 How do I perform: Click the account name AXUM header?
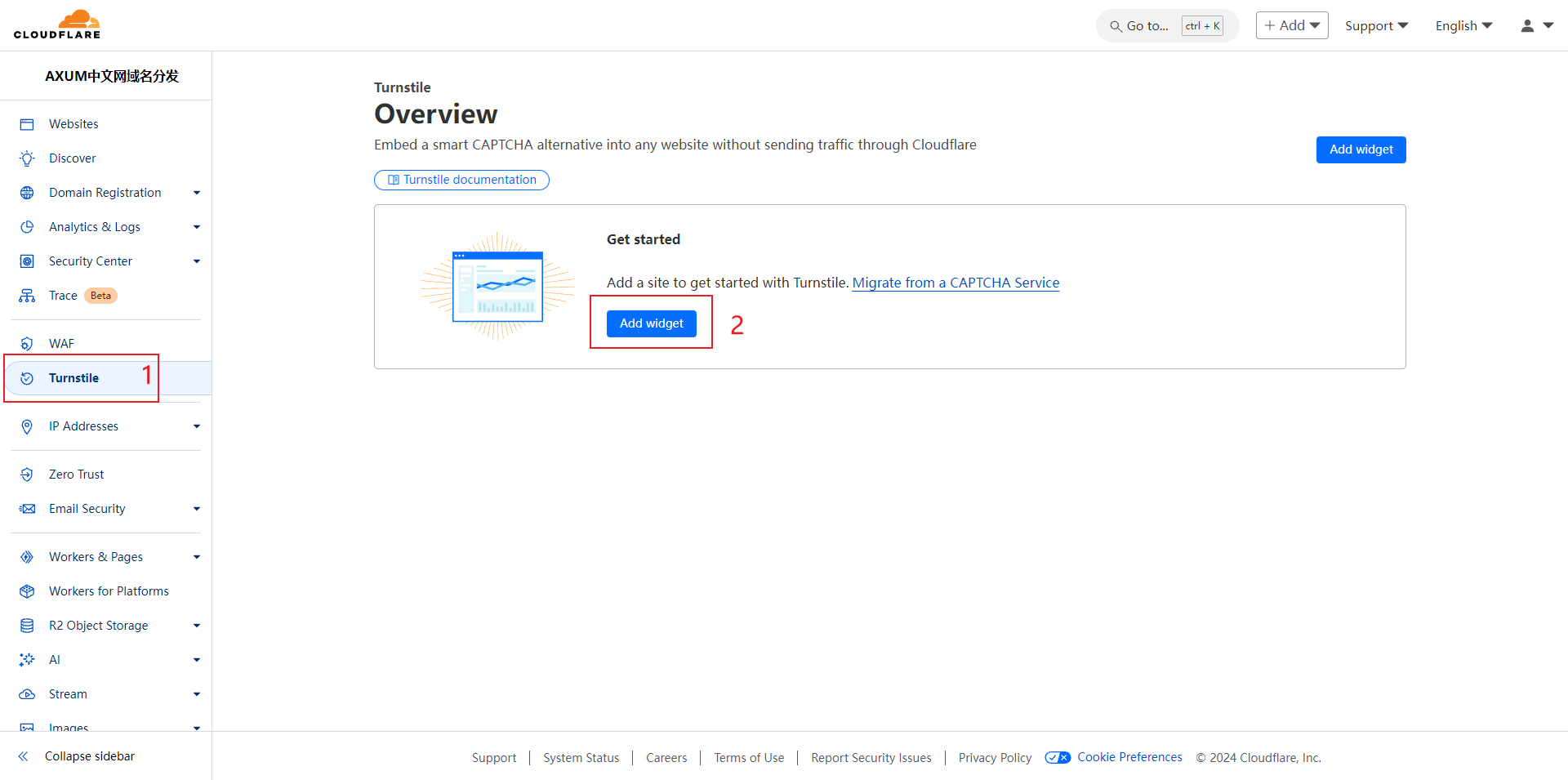click(x=112, y=76)
